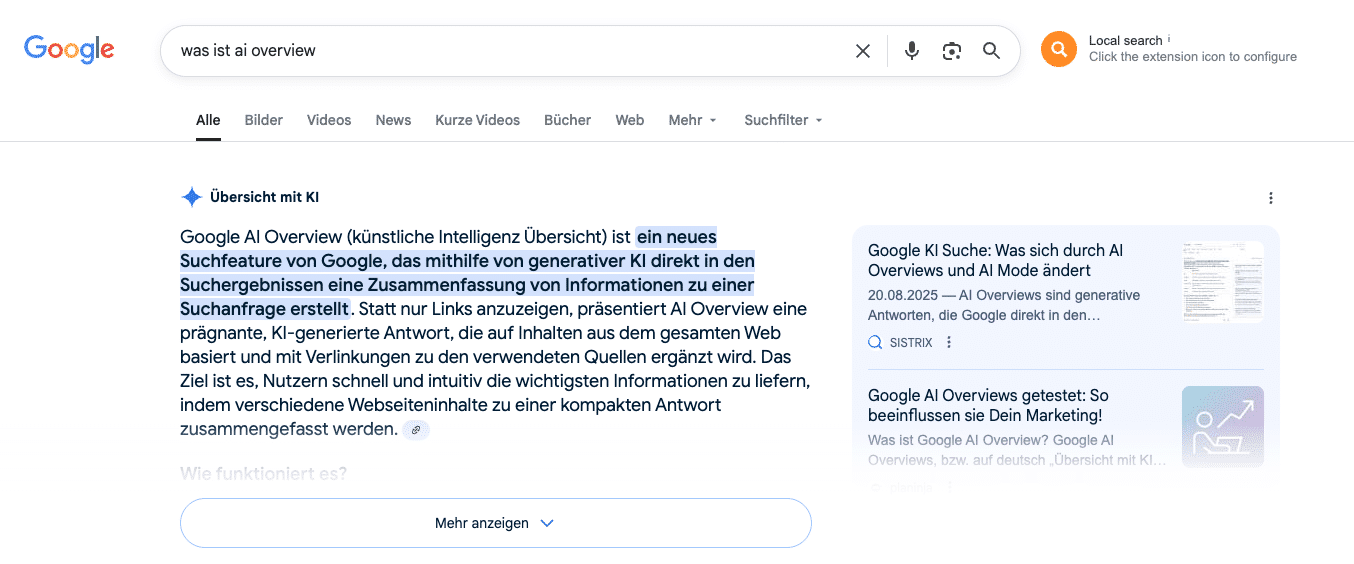Viewport: 1354px width, 564px height.
Task: Expand the Mehr dropdown
Action: tap(693, 120)
